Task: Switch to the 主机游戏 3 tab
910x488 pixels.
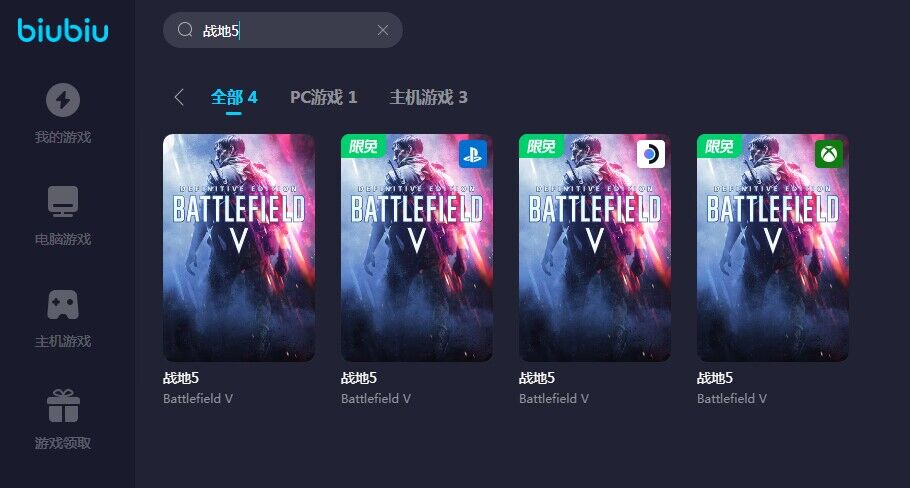Action: 428,97
